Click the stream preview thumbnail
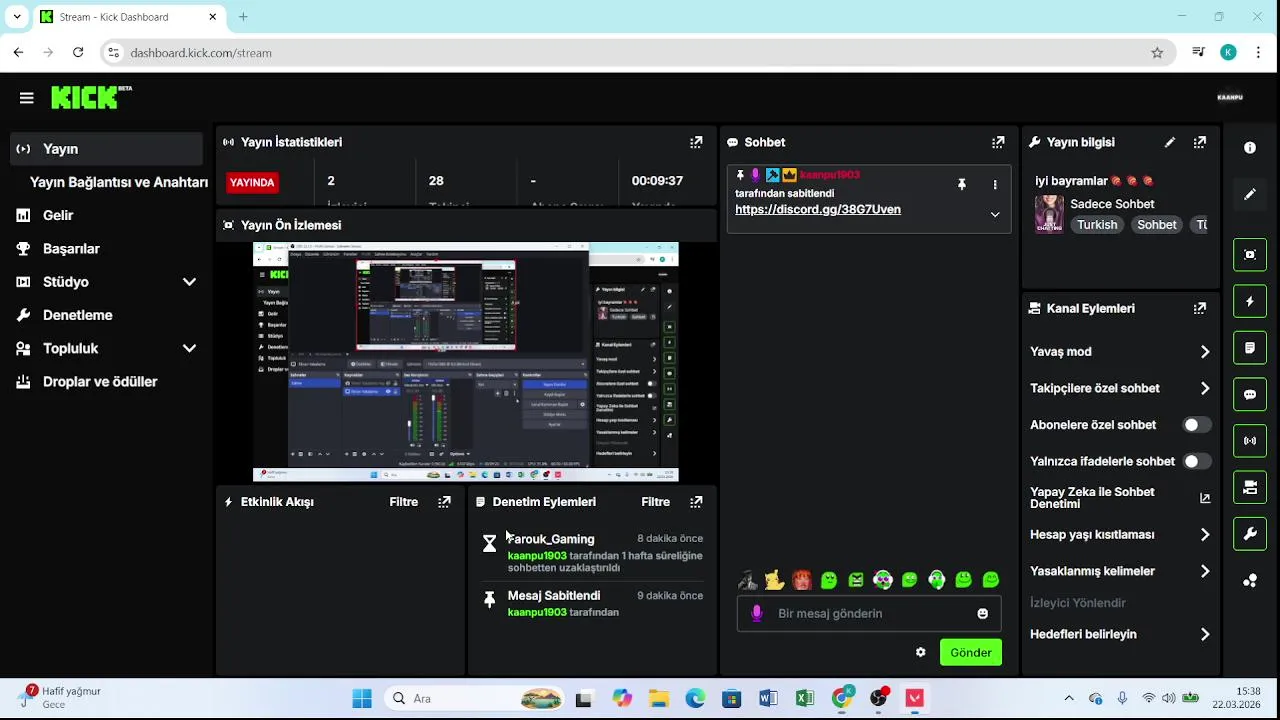Viewport: 1280px width, 720px height. (466, 362)
